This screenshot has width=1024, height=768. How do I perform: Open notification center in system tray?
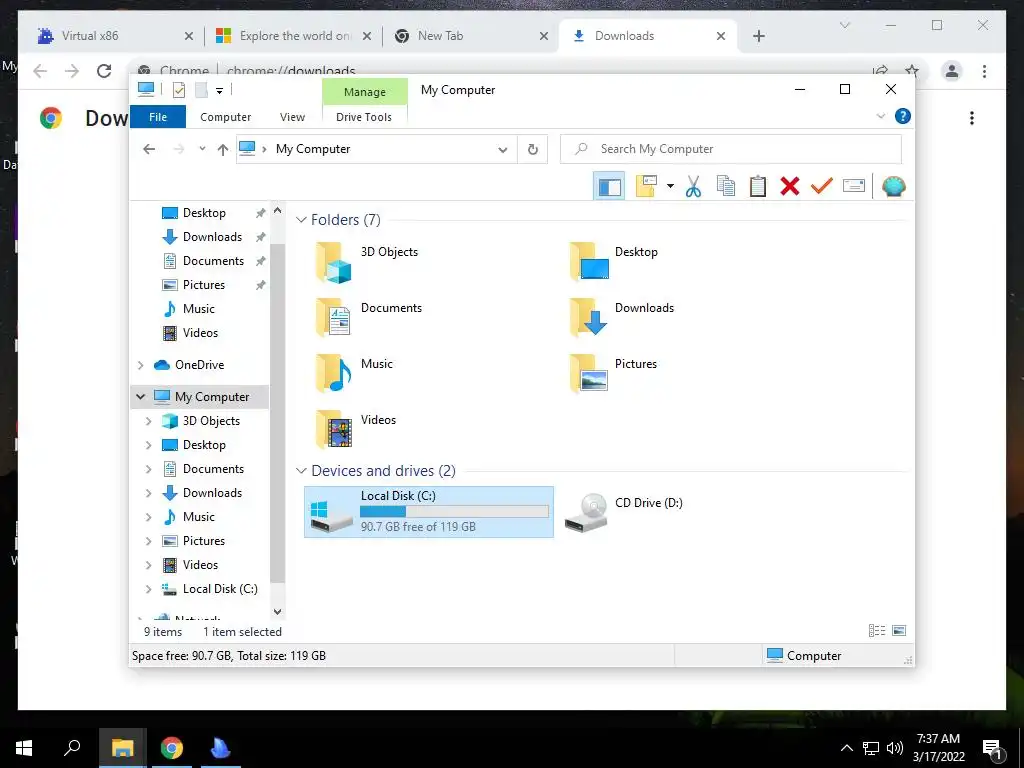click(993, 748)
